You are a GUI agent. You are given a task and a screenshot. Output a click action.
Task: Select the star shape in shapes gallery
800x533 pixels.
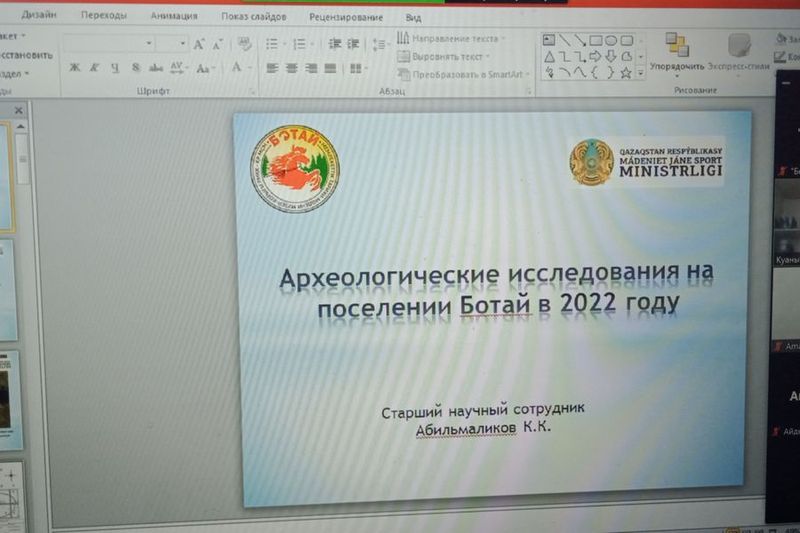point(626,72)
